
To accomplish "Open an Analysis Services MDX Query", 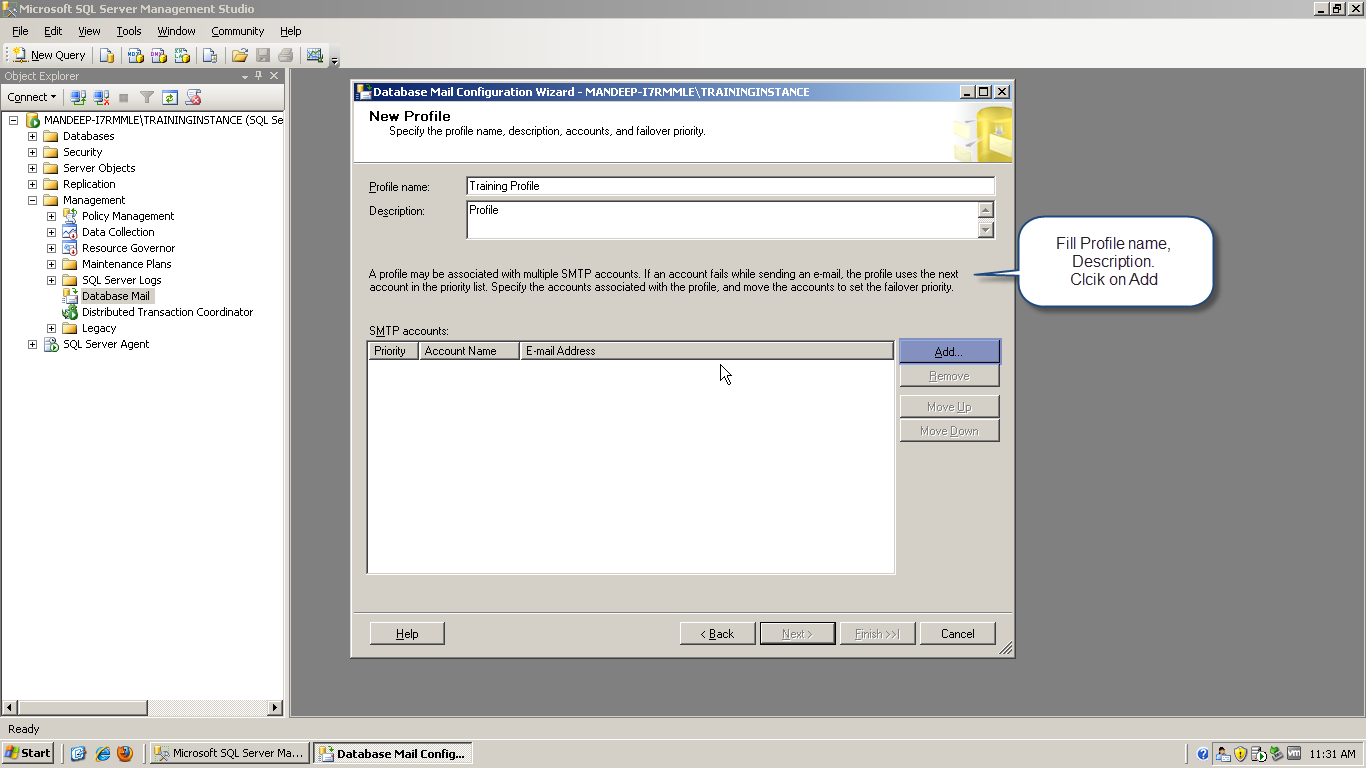I will (136, 55).
